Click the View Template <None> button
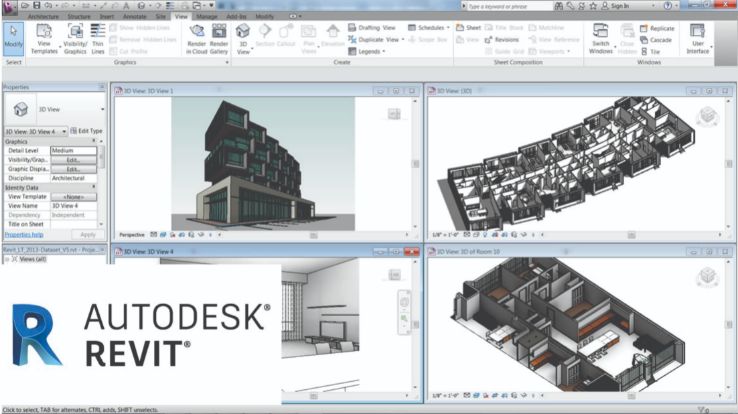This screenshot has width=738, height=414. [73, 197]
